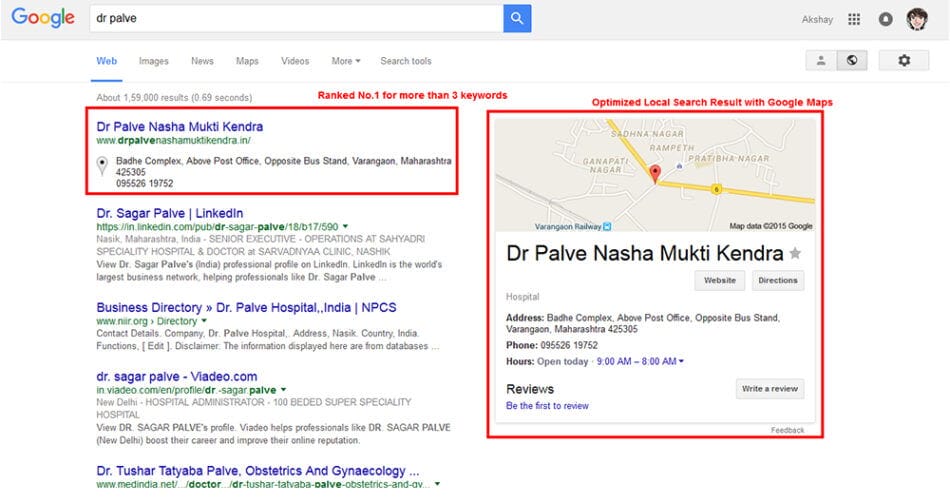This screenshot has height=503, width=950.
Task: Click Be the first to review link
Action: pos(547,406)
